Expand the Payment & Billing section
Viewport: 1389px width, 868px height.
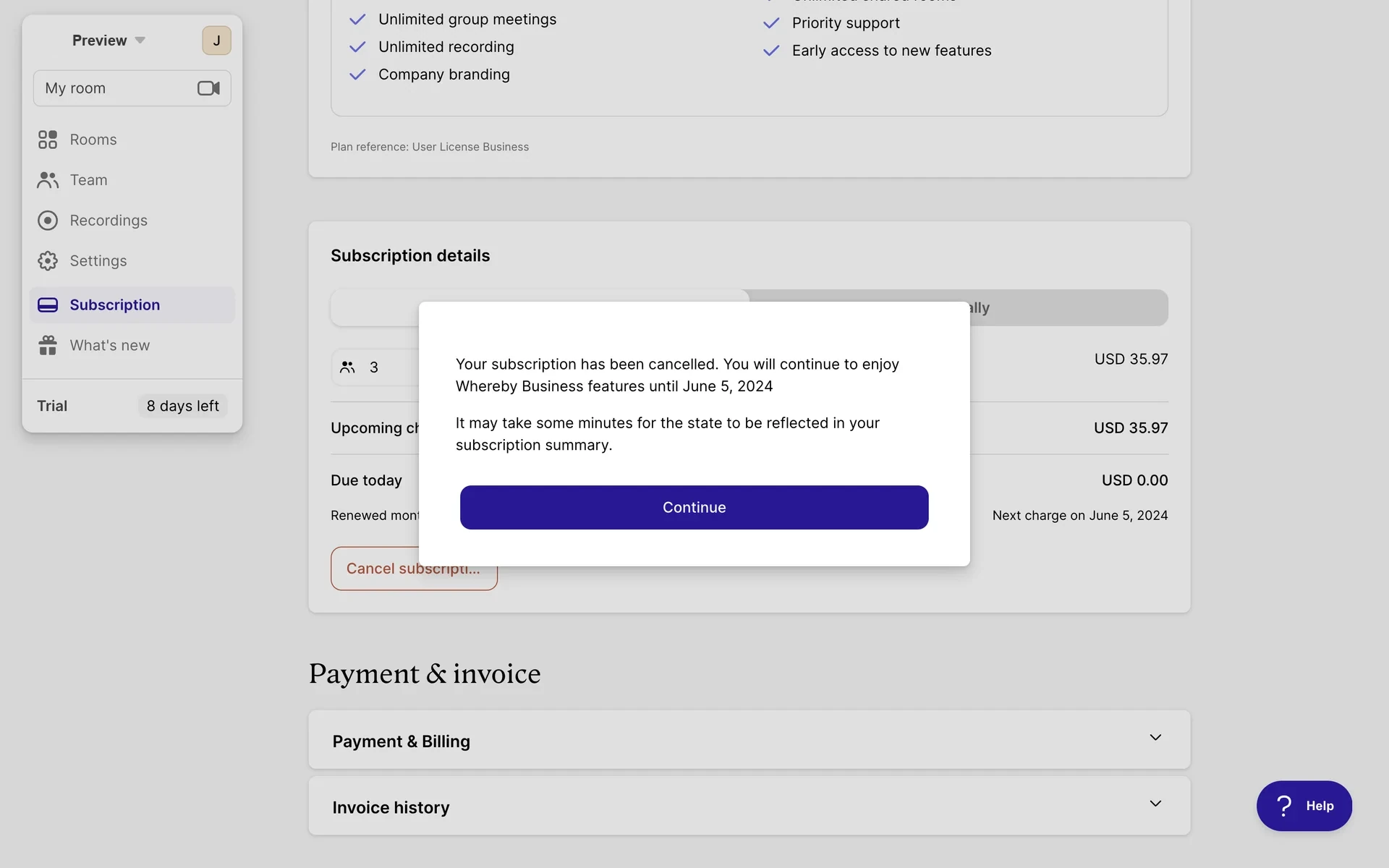pos(749,740)
